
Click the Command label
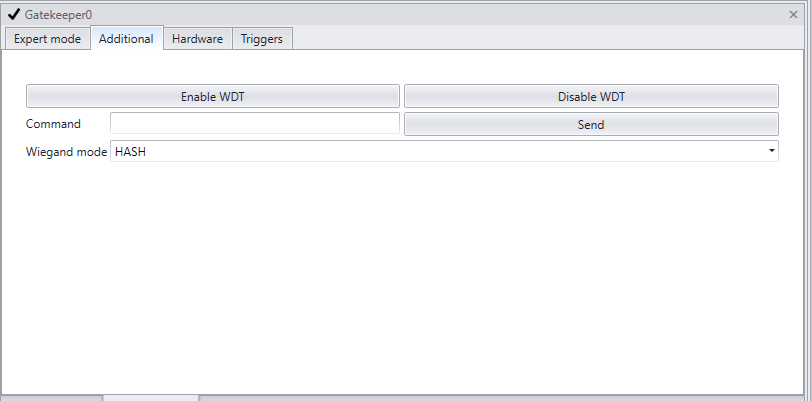(x=53, y=124)
